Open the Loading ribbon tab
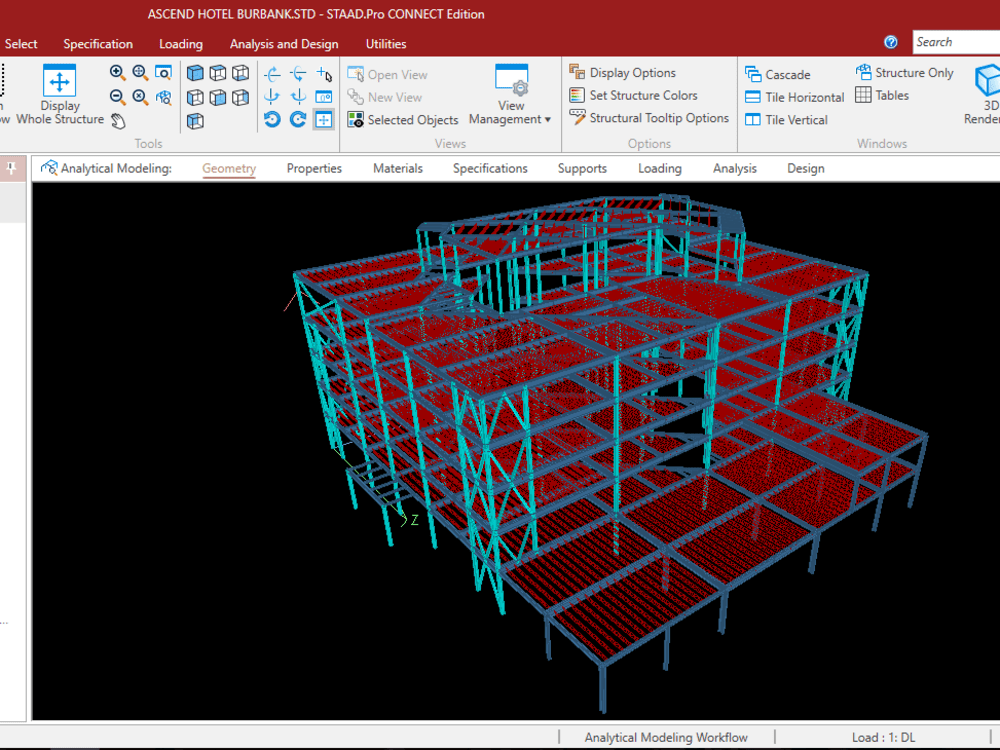Screen dimensions: 1000x750 point(181,44)
